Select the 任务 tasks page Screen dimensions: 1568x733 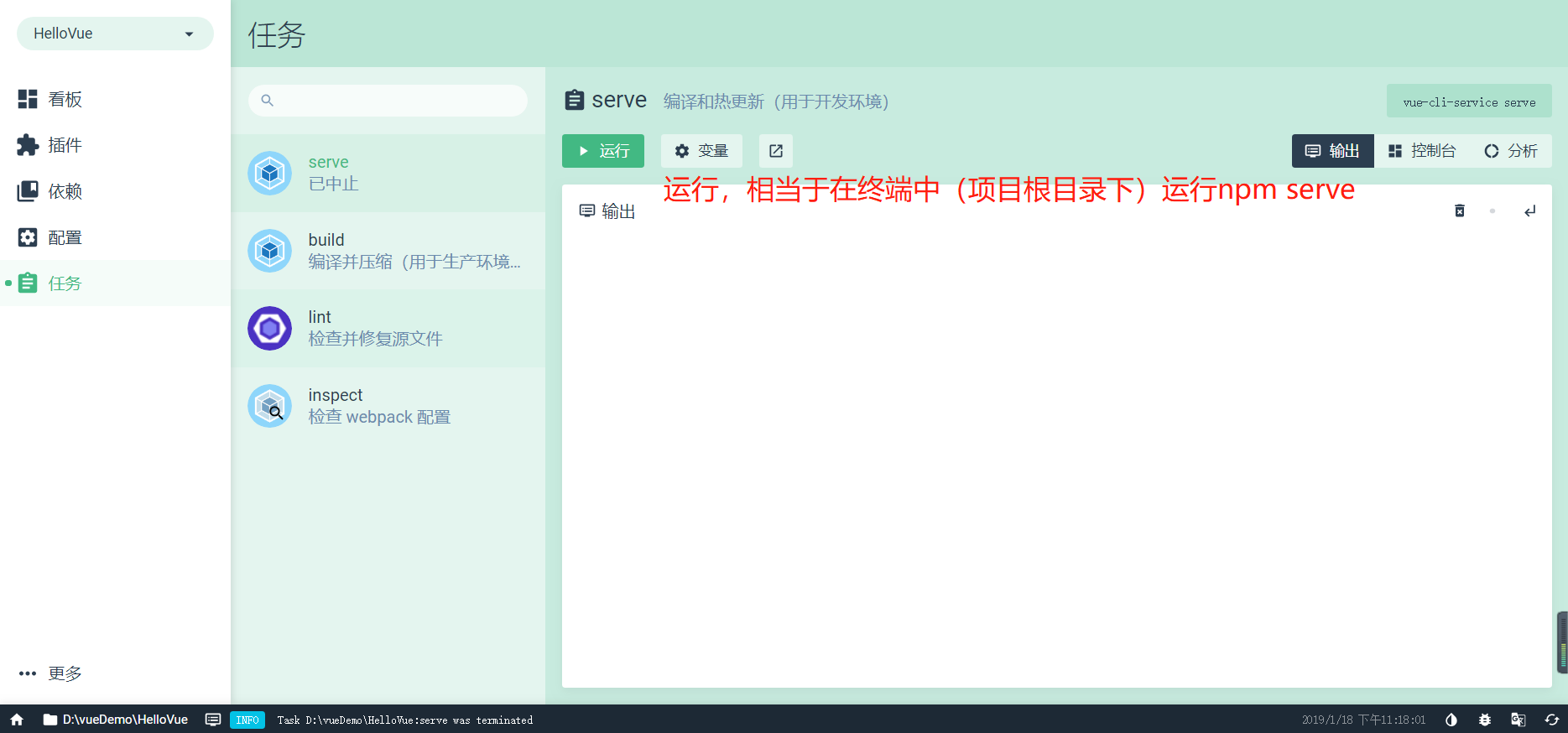(x=115, y=283)
